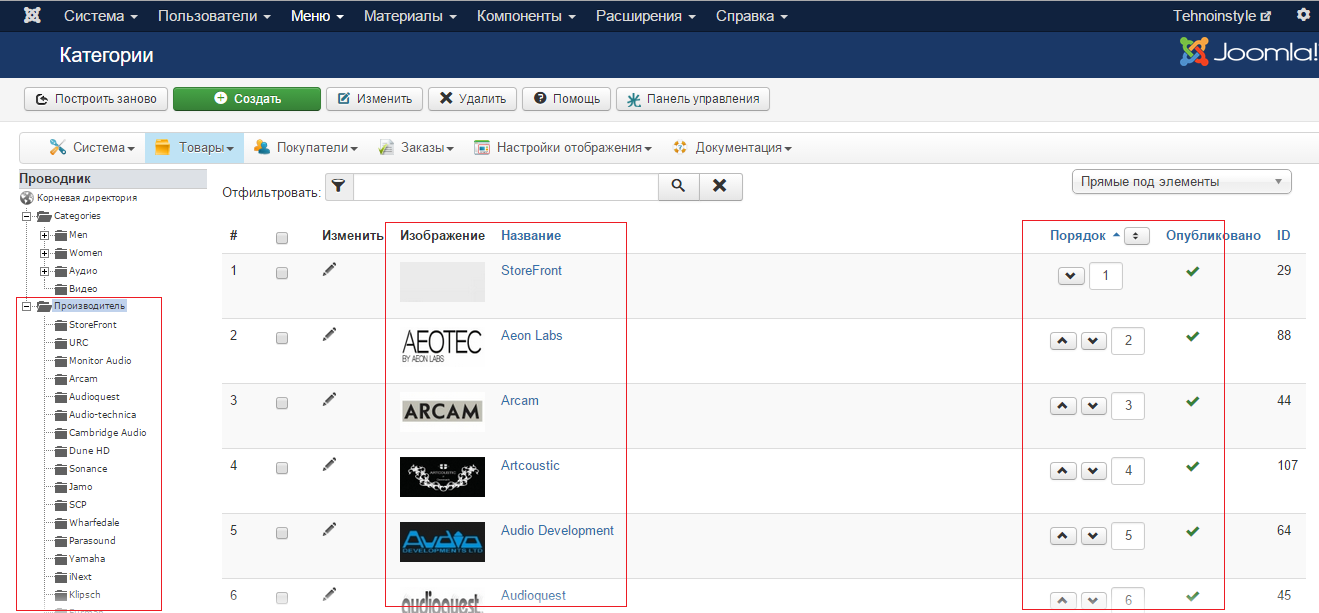Toggle published checkmark for Artcoustic
Screen dimensions: 1319x613
[x=1192, y=466]
